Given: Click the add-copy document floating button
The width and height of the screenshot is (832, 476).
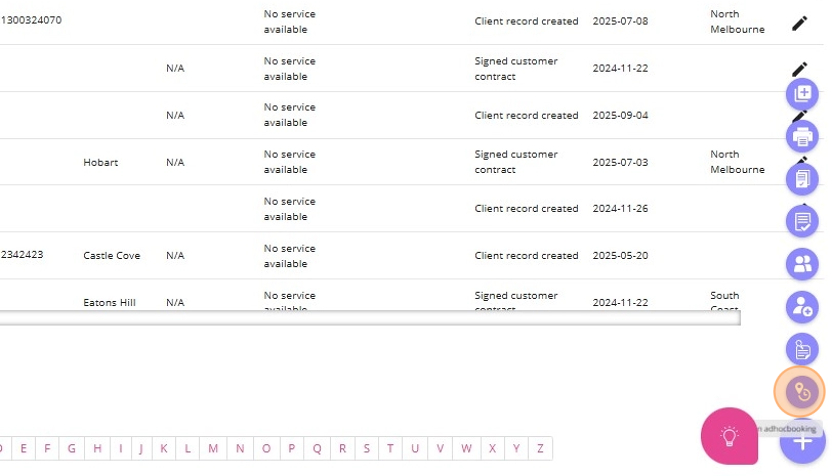Looking at the screenshot, I should [x=802, y=94].
